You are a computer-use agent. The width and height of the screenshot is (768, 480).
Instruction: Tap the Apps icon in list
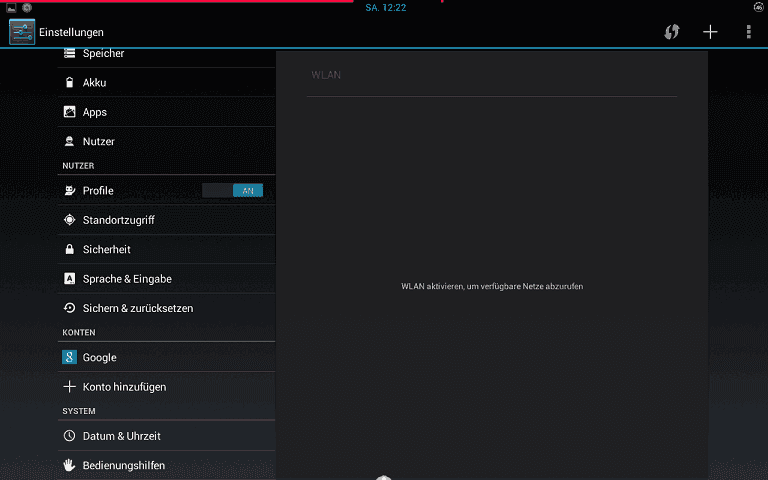pos(70,112)
